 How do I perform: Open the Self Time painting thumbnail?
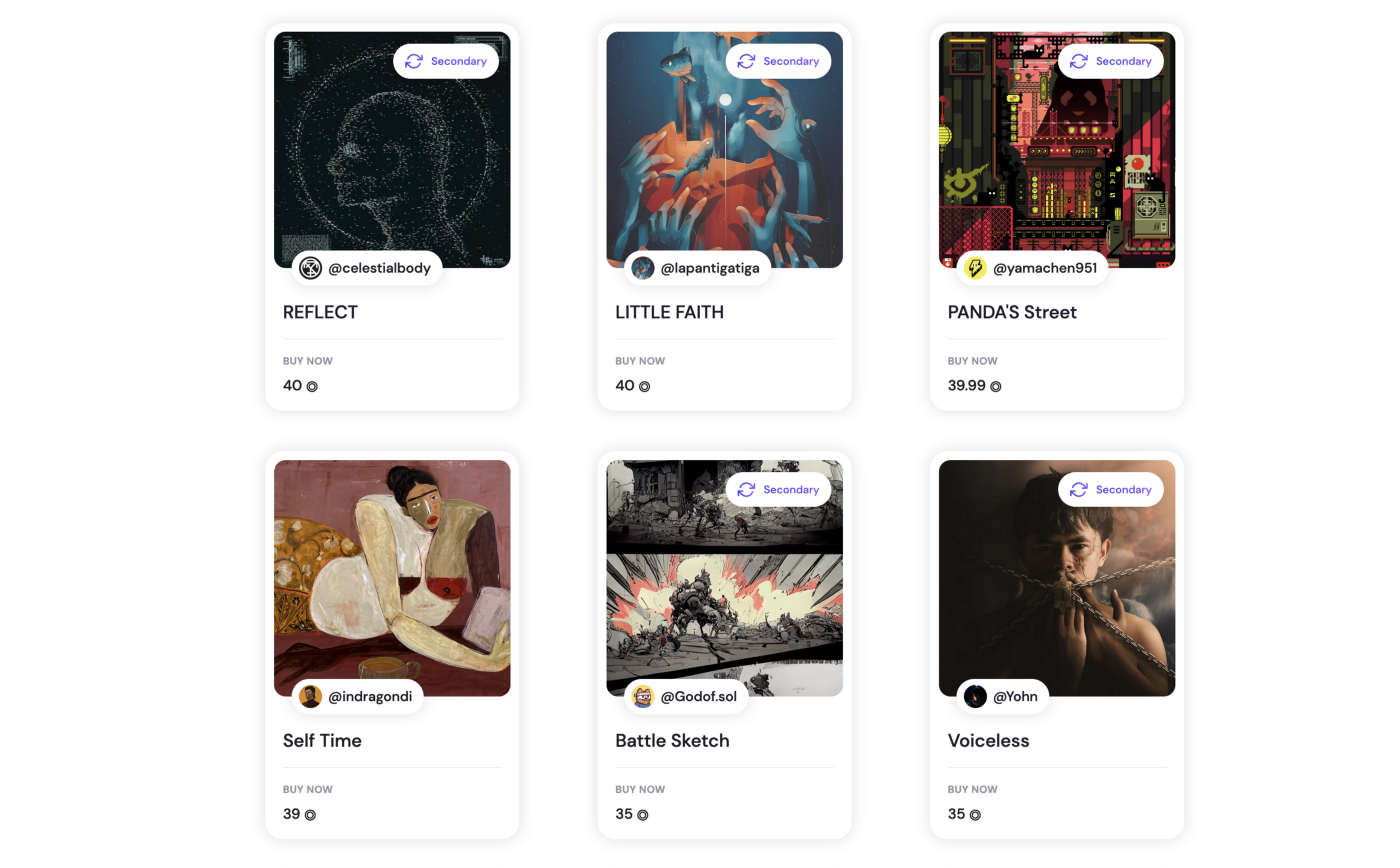point(392,578)
